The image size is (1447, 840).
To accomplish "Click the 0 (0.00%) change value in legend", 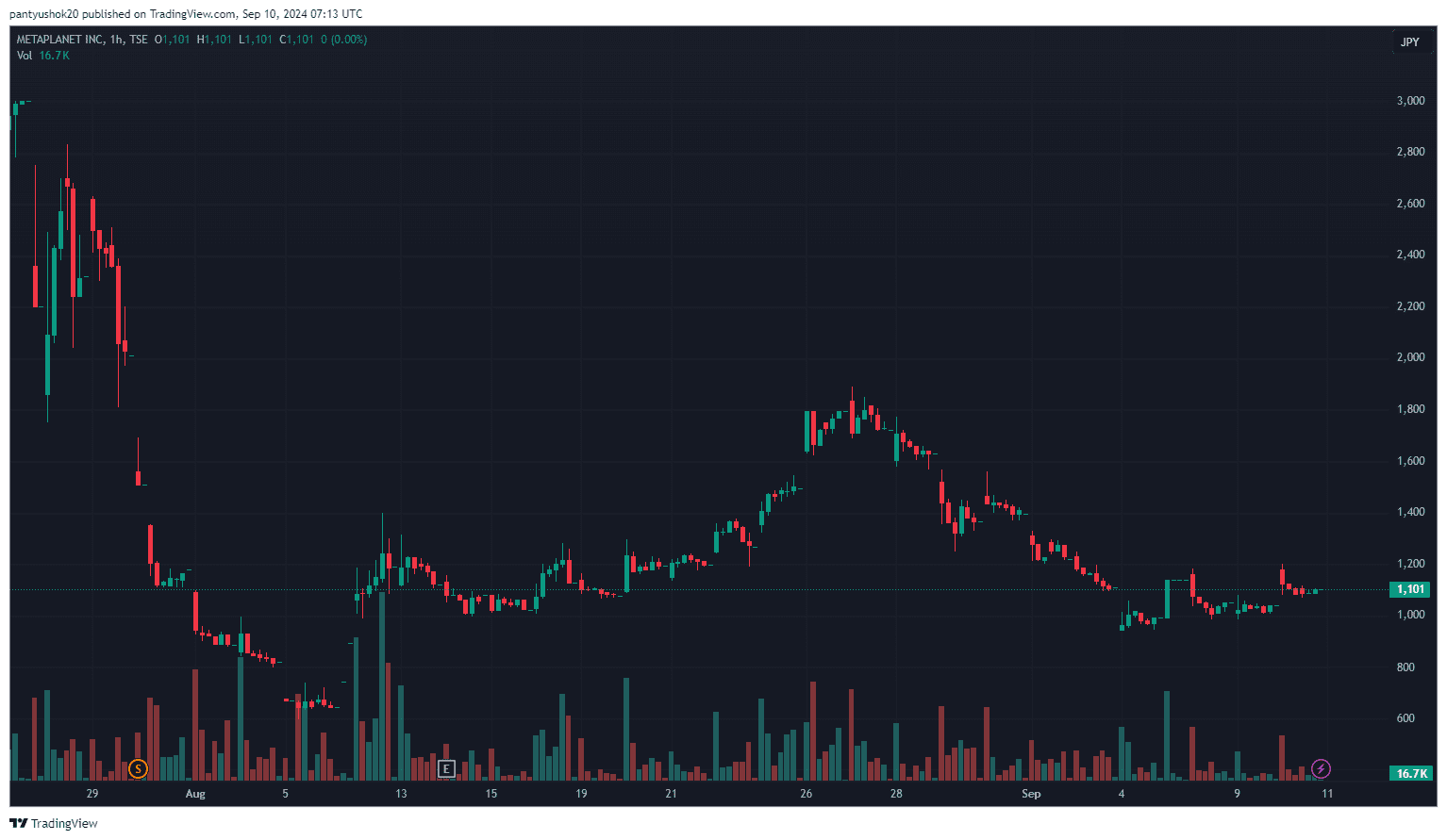I will coord(344,40).
